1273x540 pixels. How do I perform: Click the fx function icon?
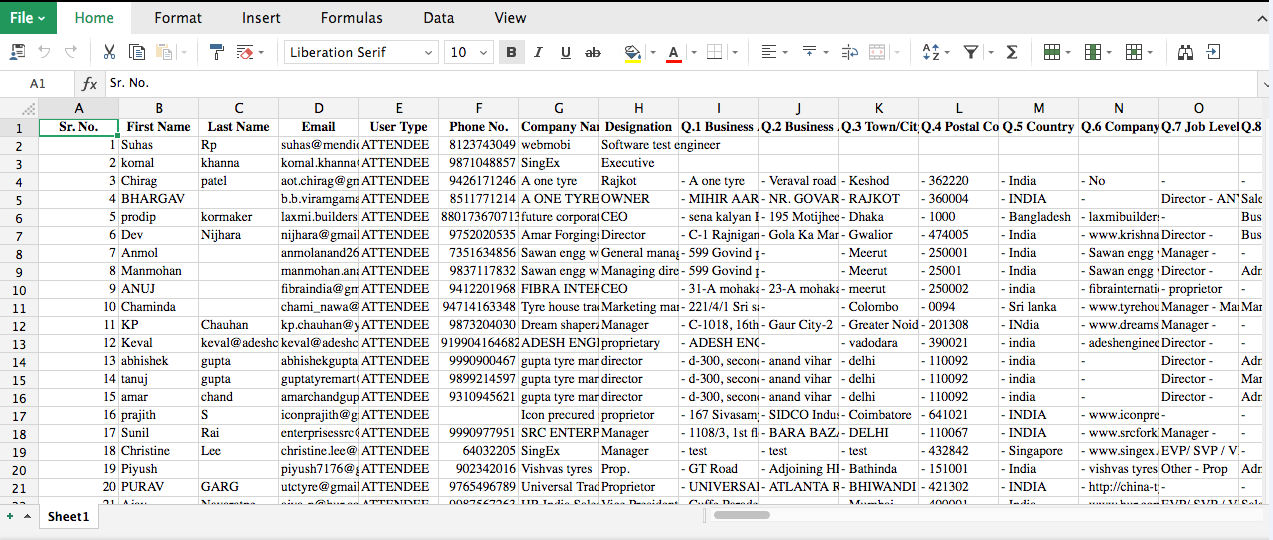(89, 84)
